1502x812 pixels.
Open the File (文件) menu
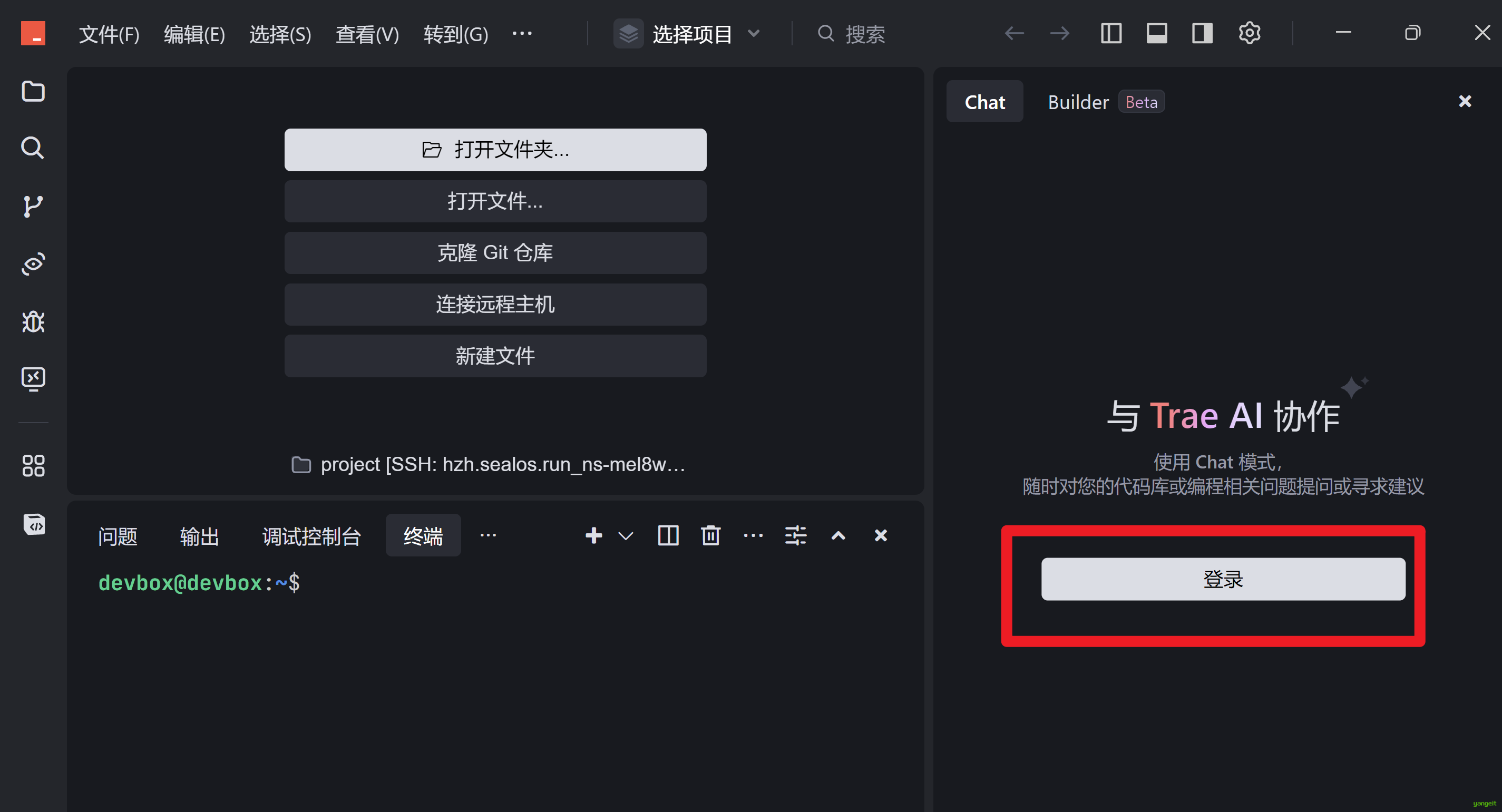tap(109, 34)
